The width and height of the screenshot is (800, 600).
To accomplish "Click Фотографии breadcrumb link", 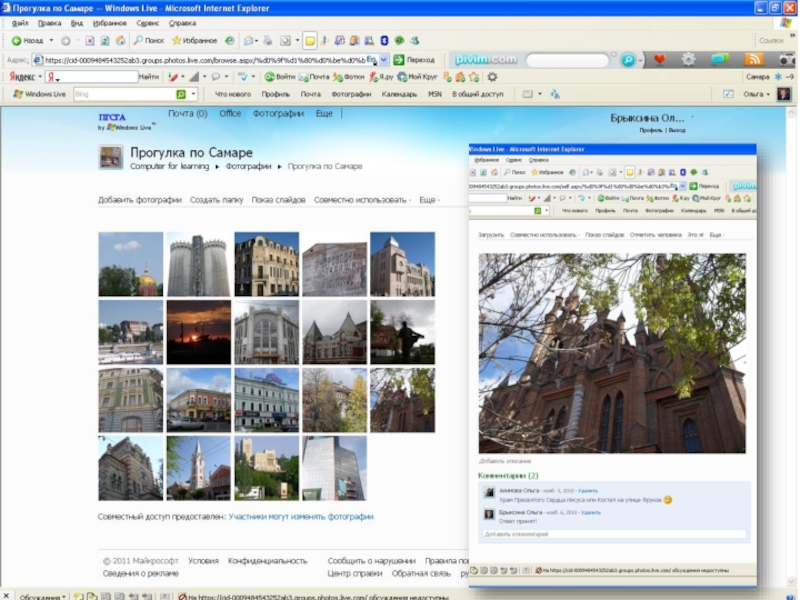I will pyautogui.click(x=248, y=166).
